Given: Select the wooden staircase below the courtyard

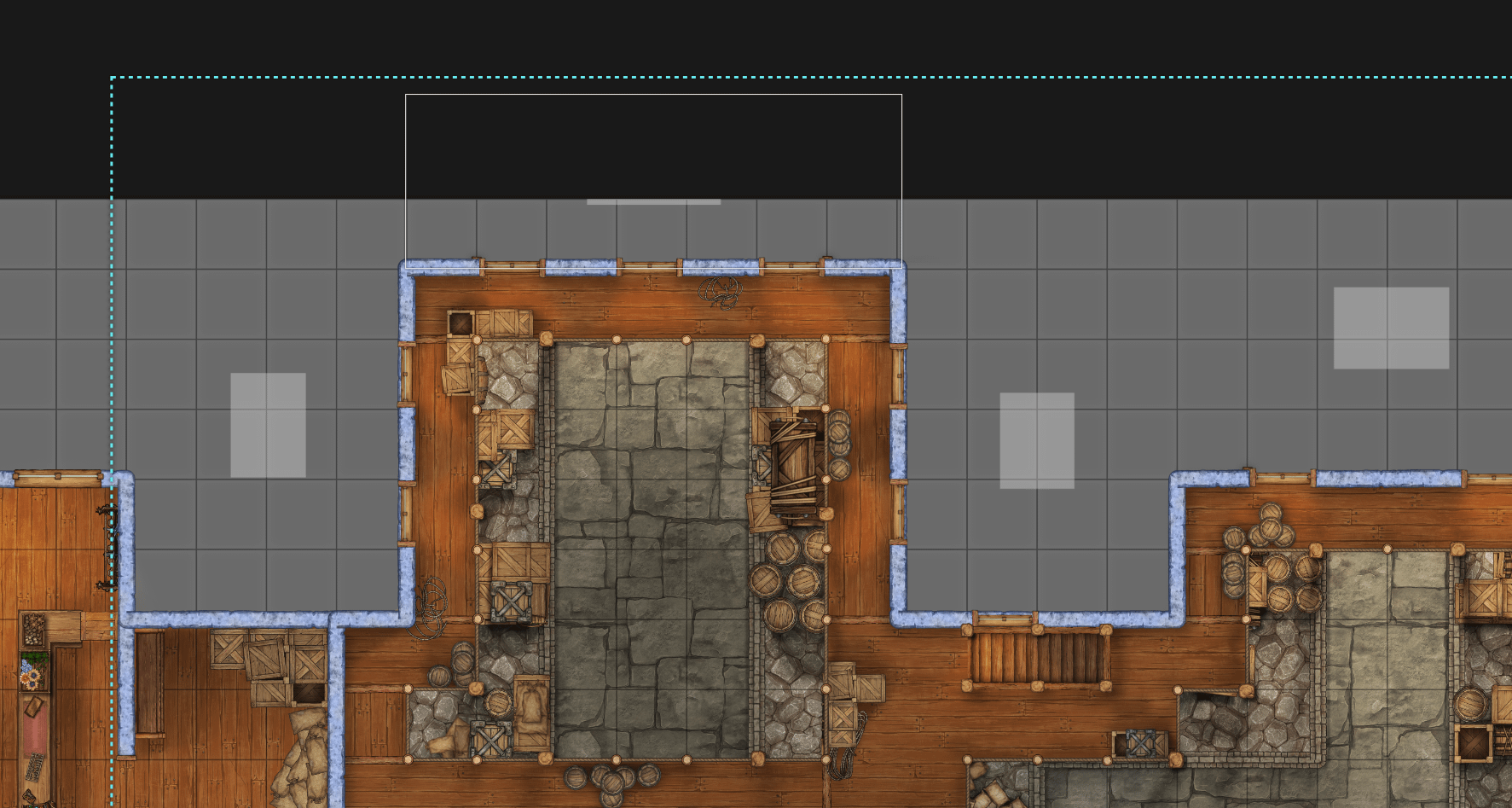Looking at the screenshot, I should coord(1036,657).
